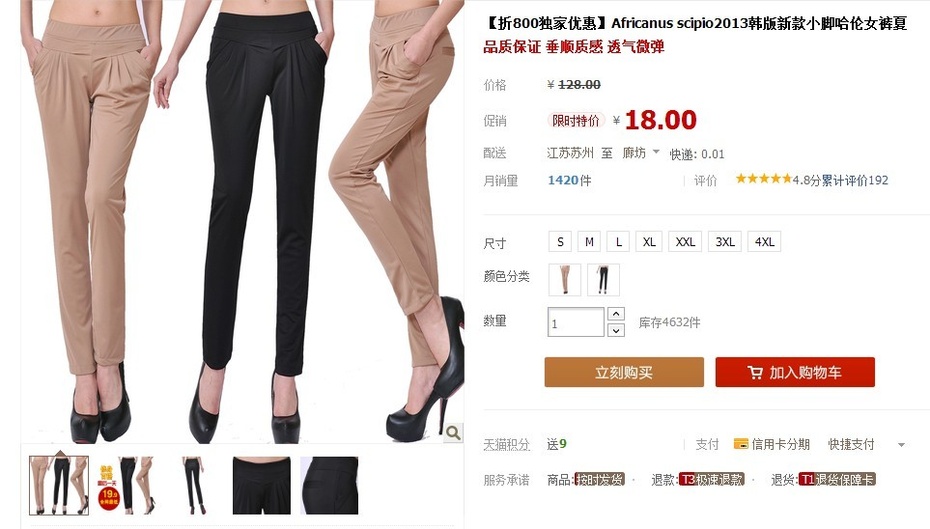Click the 限时特价 promotion tag

(x=575, y=120)
